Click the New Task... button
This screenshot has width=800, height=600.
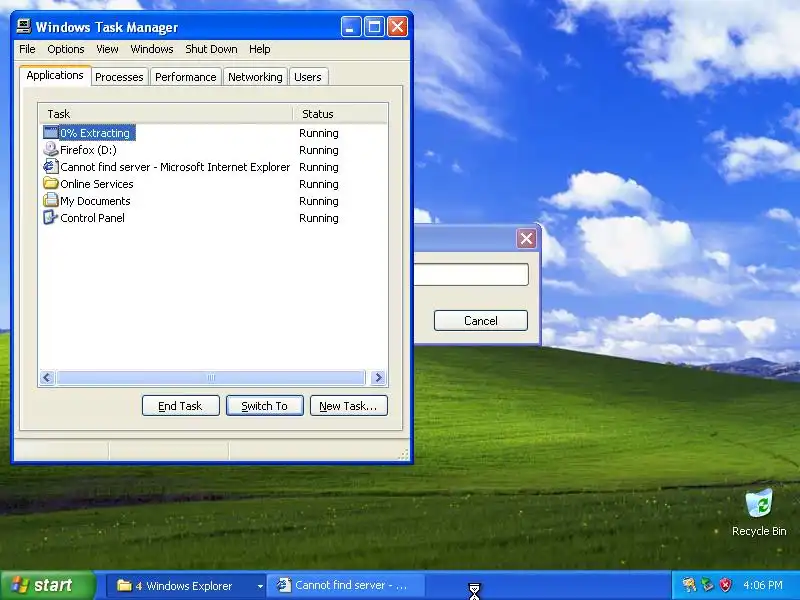tap(348, 406)
